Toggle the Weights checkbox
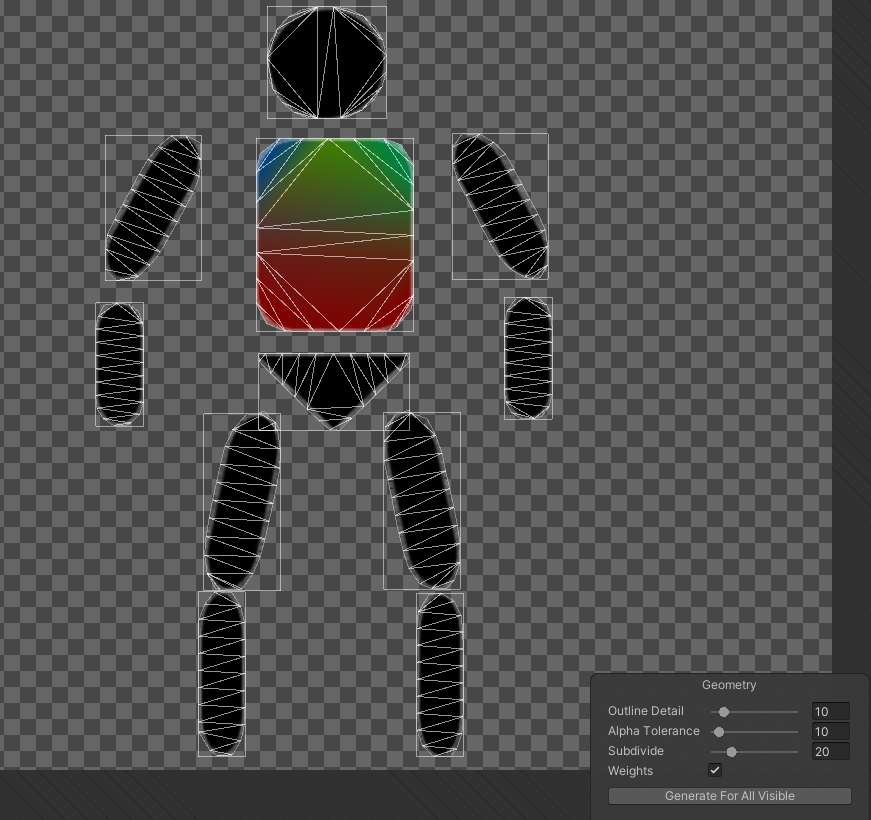 [715, 771]
